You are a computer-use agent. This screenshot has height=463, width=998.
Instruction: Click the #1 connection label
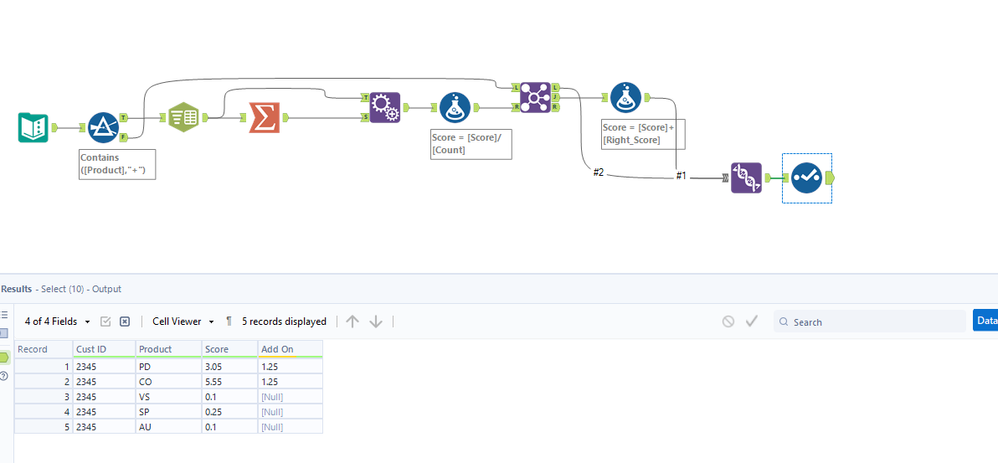681,176
